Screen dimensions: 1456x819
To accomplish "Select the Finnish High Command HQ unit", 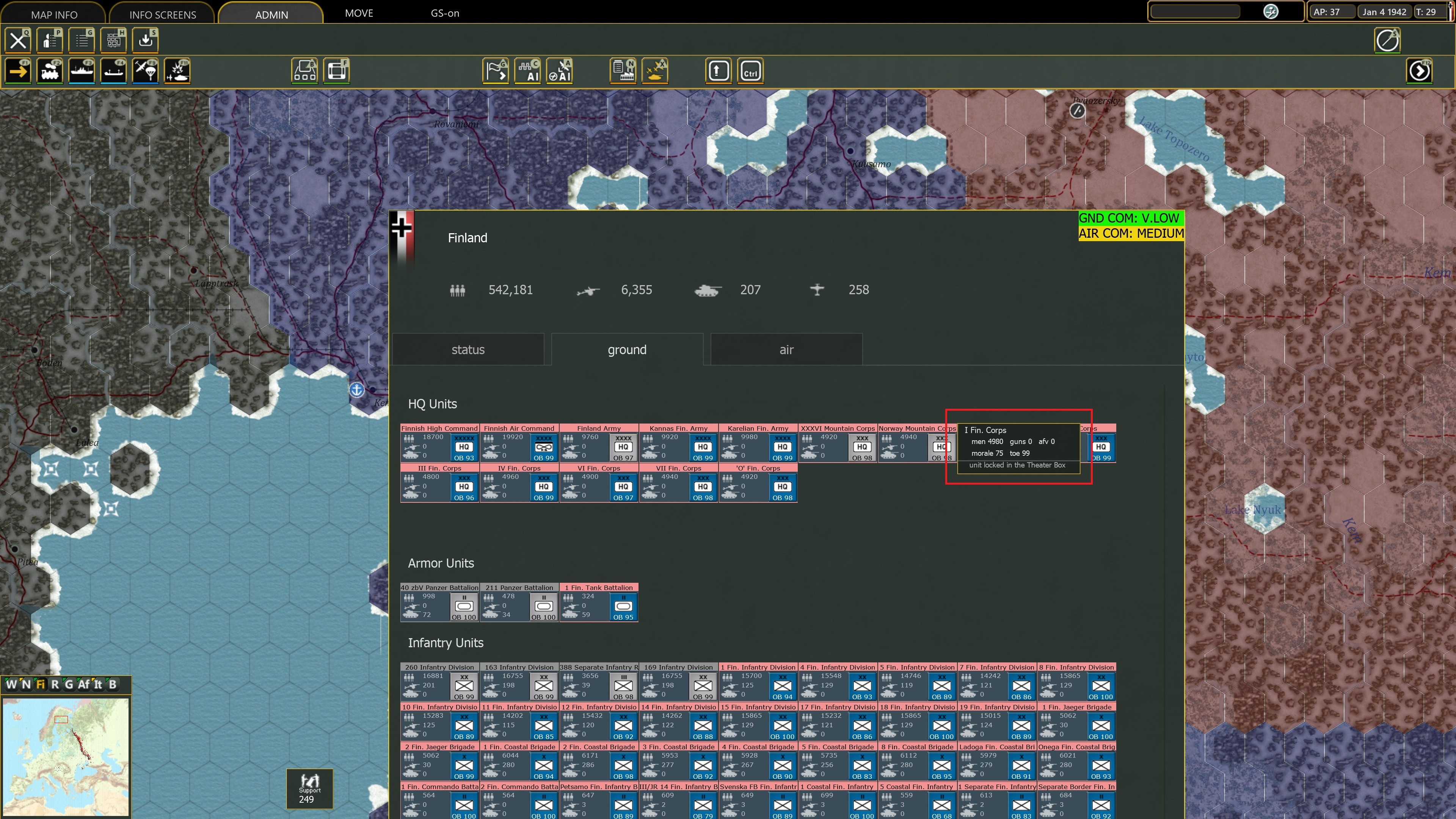I will (x=439, y=444).
